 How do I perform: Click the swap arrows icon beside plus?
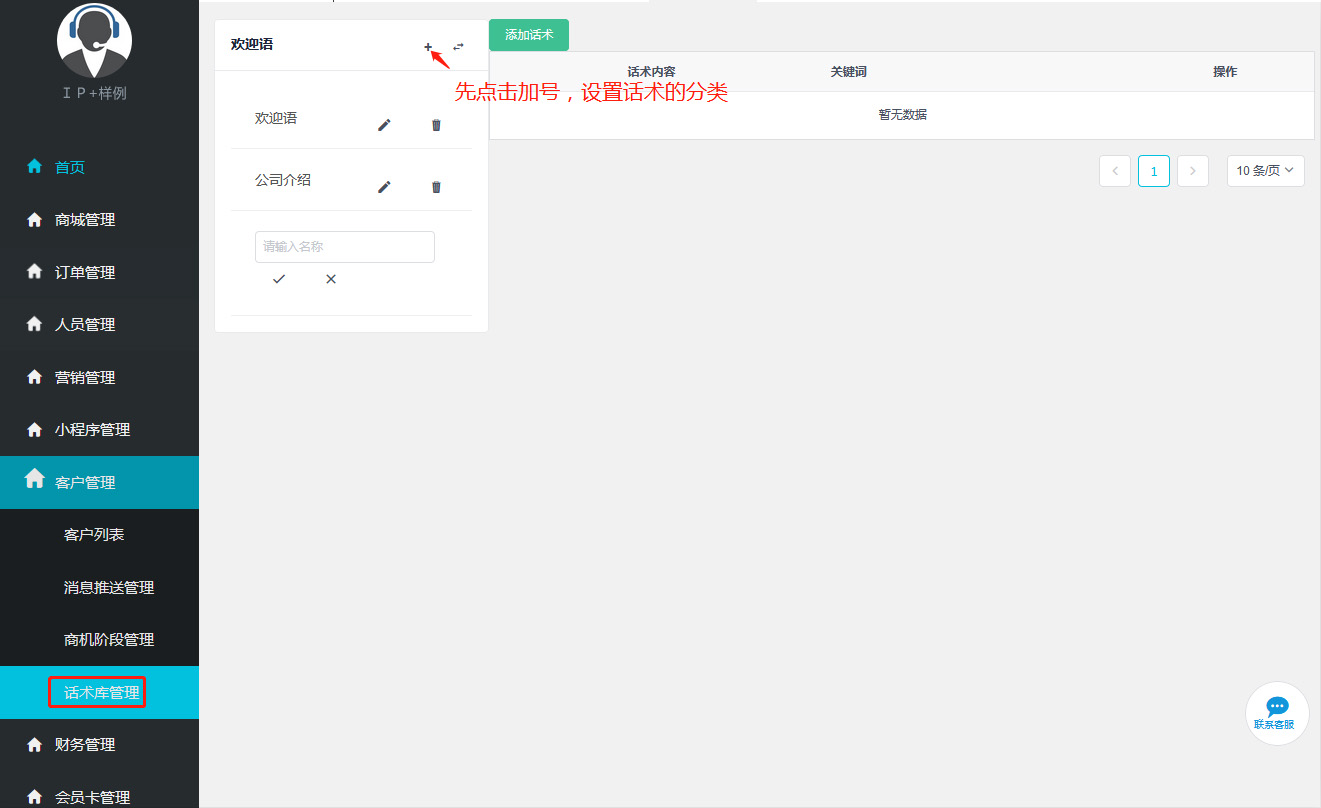459,47
